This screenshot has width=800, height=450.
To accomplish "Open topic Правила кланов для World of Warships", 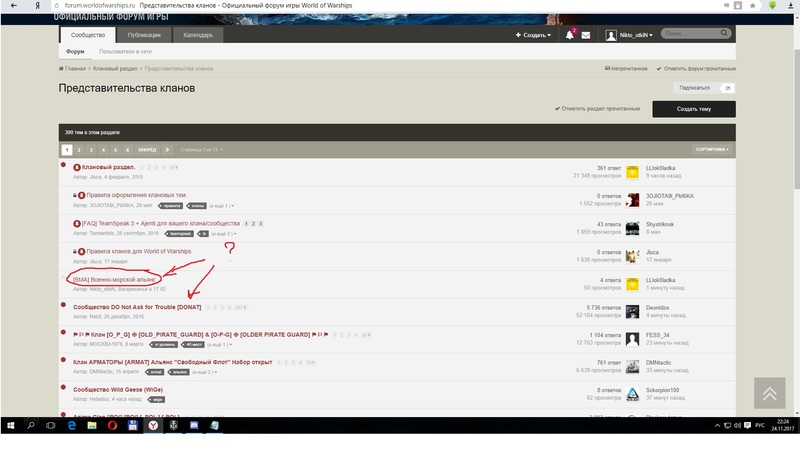I will 139,251.
